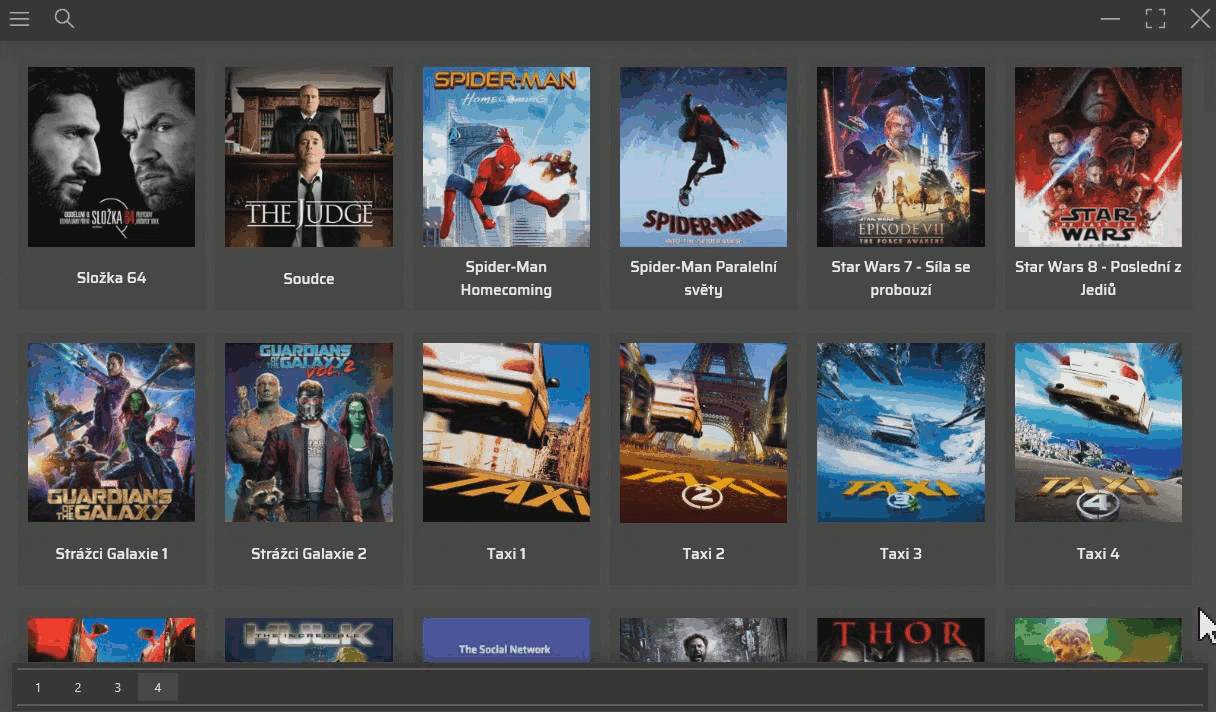The width and height of the screenshot is (1216, 712).
Task: Go to page 2
Action: coord(78,688)
